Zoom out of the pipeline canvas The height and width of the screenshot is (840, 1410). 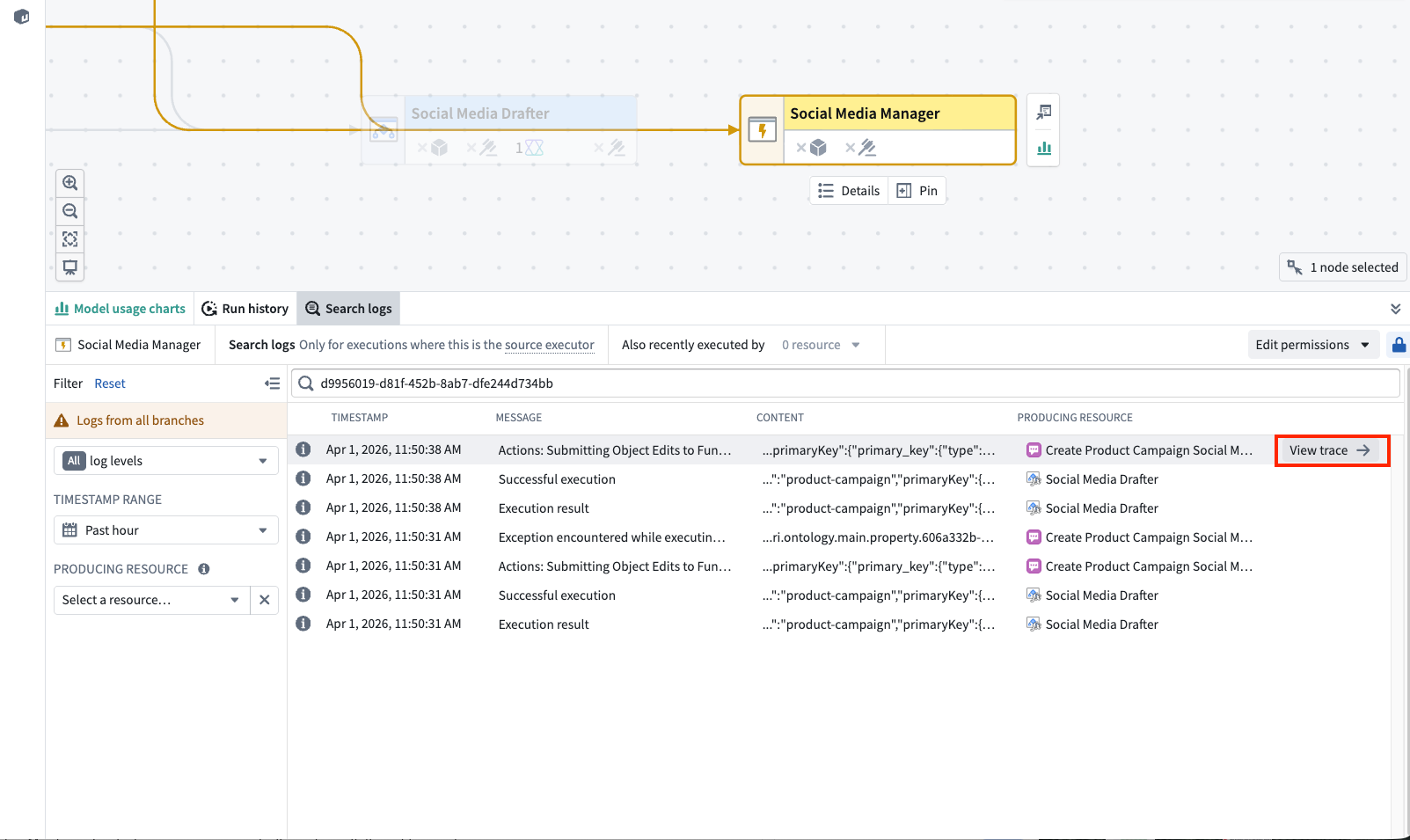click(69, 210)
